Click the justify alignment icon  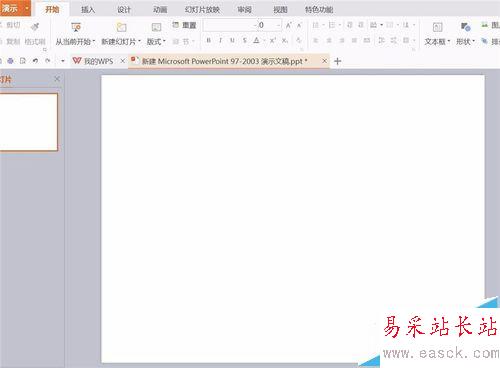coord(354,40)
